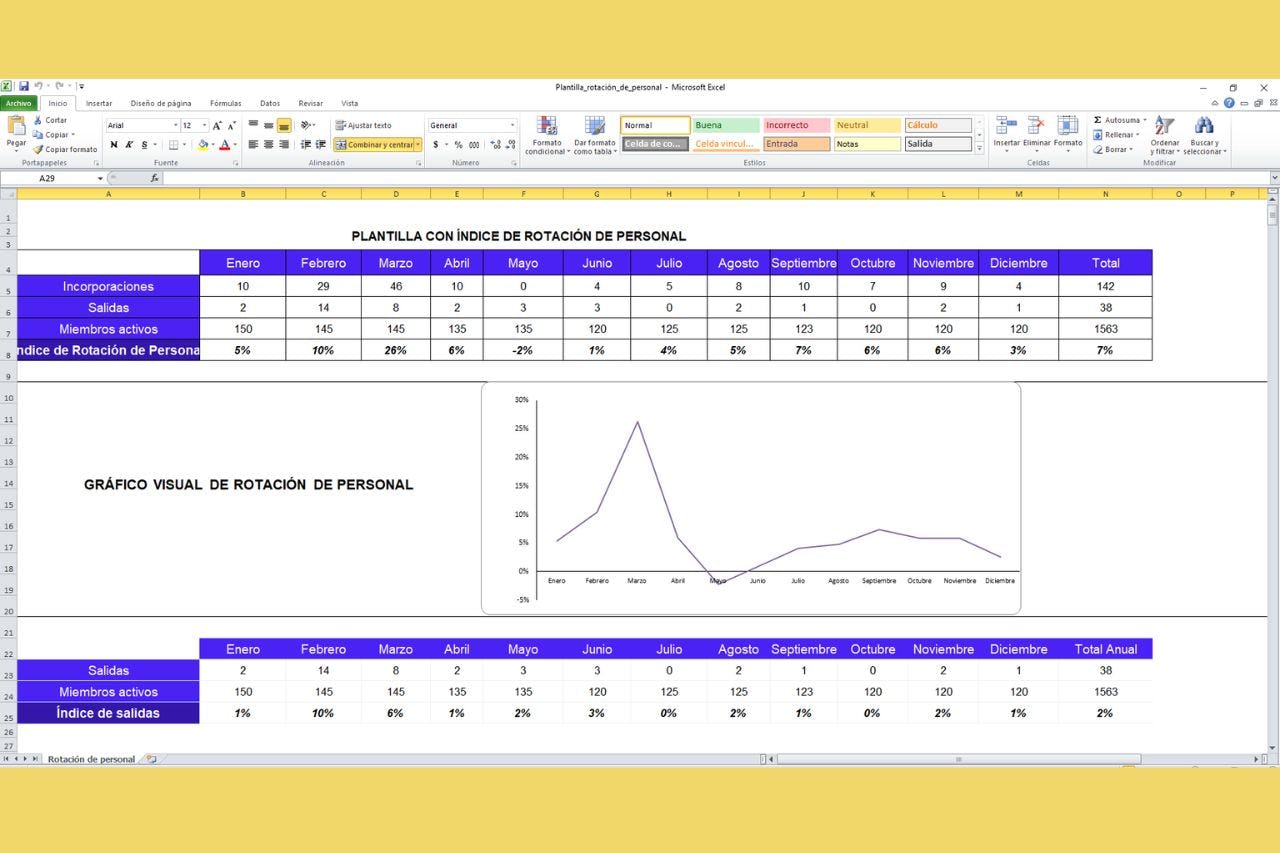Click the Autosuma button
Image resolution: width=1280 pixels, height=853 pixels.
pyautogui.click(x=1116, y=120)
